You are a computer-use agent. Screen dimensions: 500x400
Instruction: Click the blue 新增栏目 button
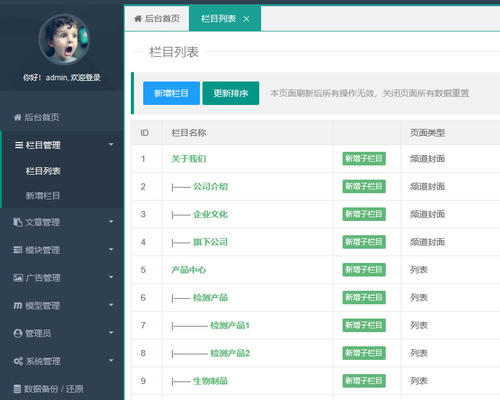tap(172, 93)
